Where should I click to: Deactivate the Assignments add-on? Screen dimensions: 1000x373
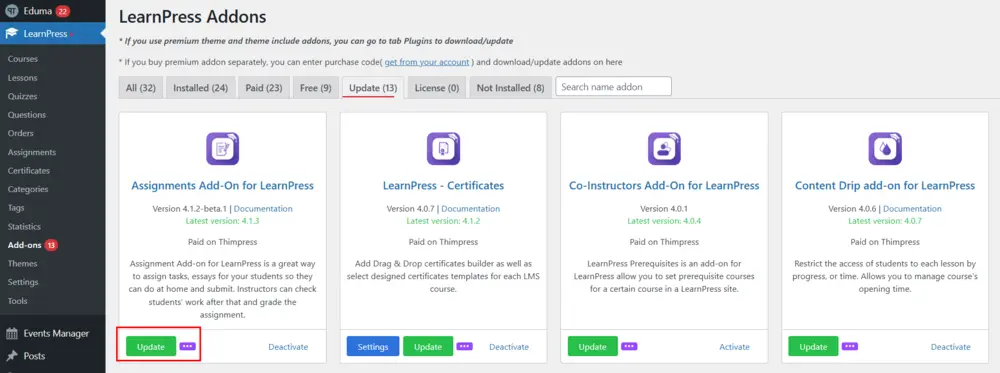(x=288, y=347)
